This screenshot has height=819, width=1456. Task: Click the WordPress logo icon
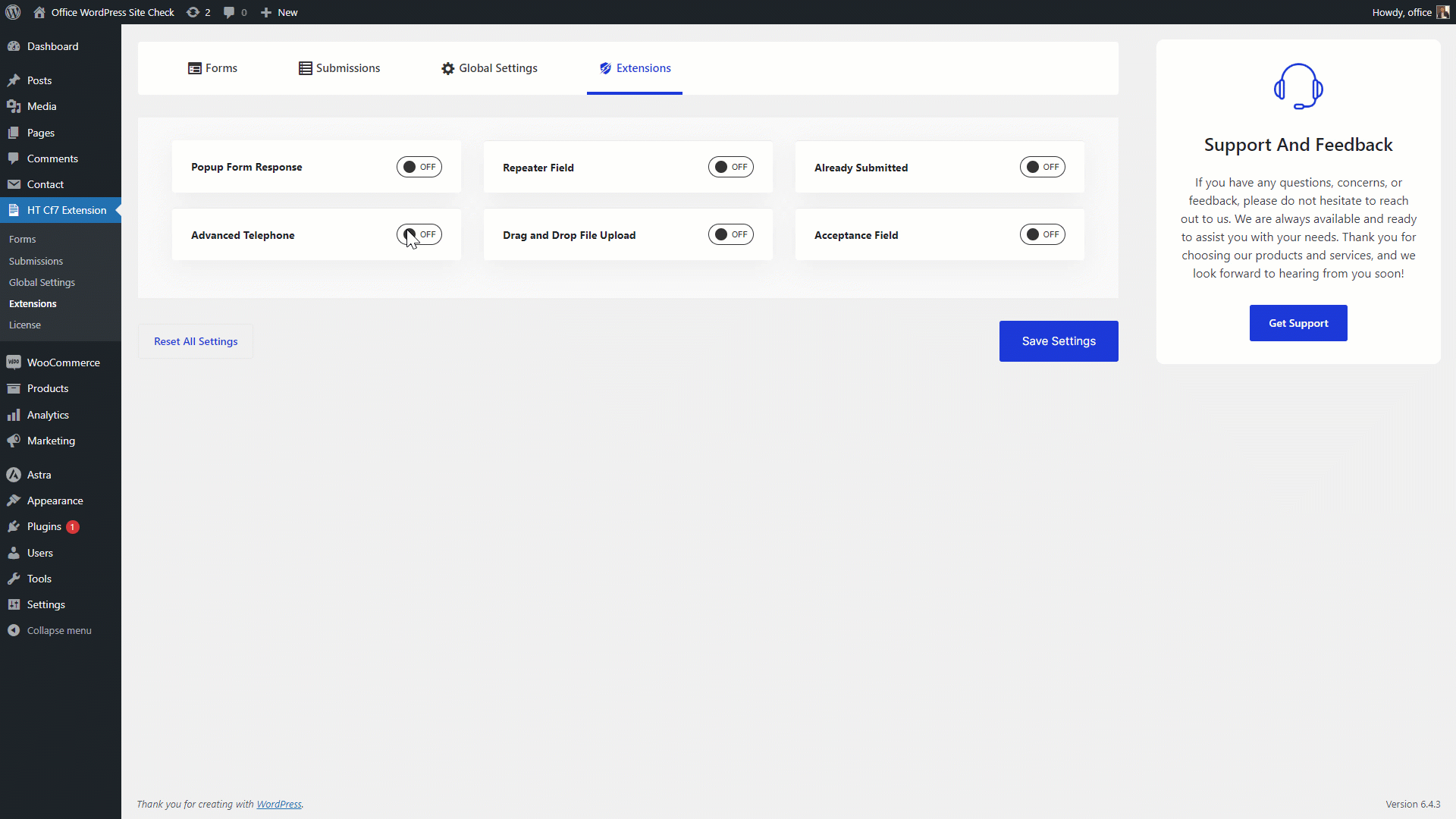(13, 12)
